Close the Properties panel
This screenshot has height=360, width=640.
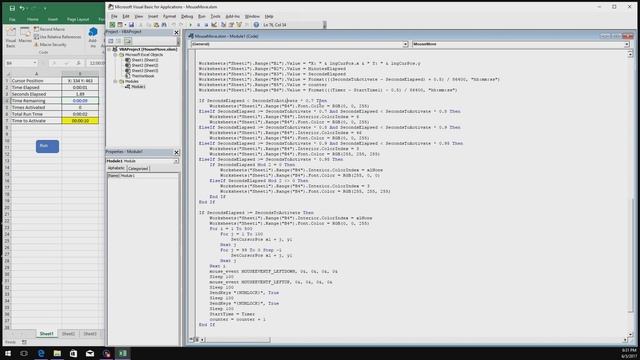tap(176, 152)
